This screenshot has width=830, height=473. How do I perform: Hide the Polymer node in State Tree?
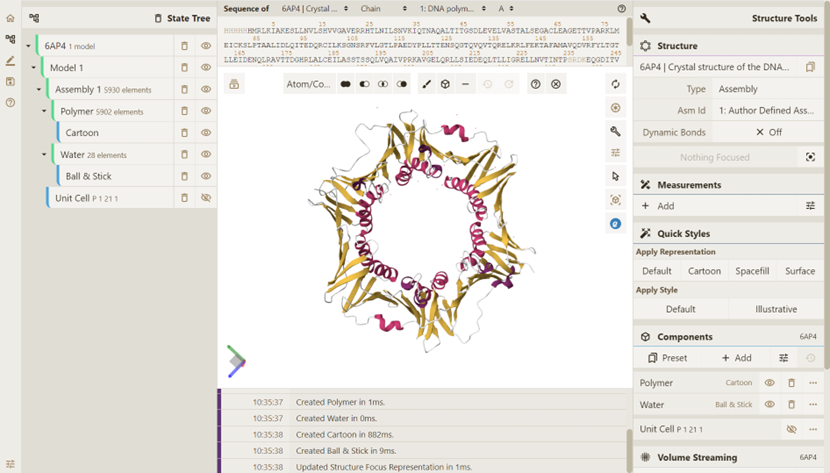click(206, 111)
